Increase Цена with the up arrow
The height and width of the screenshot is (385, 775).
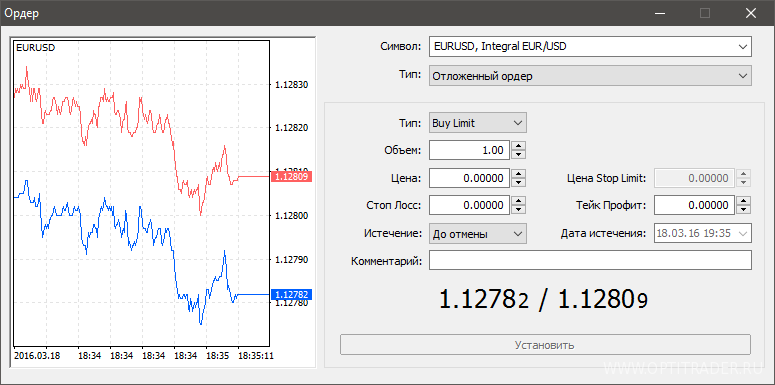[x=518, y=173]
